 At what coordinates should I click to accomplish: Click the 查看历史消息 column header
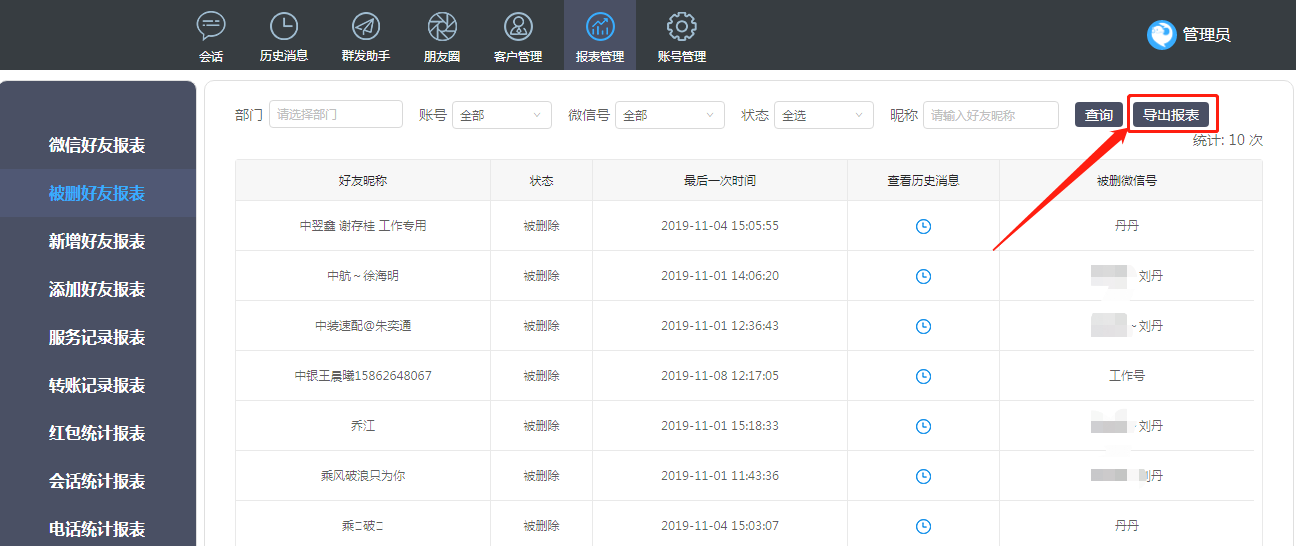point(923,181)
